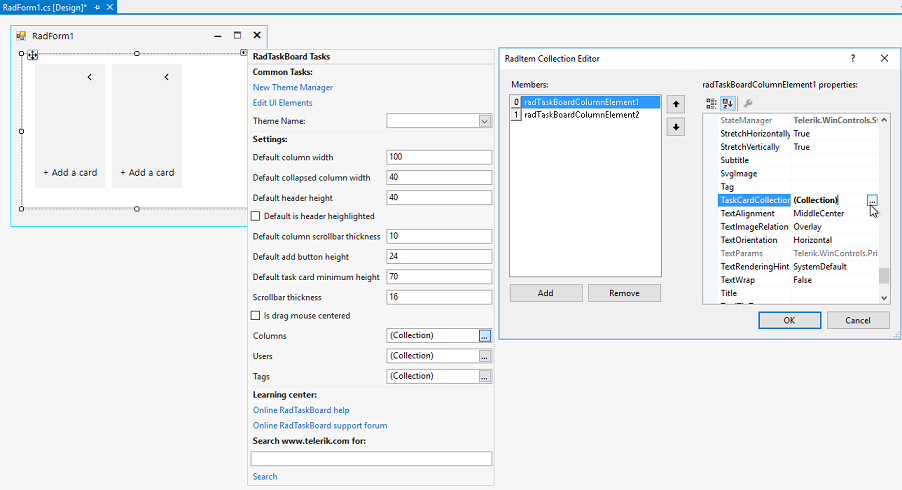Click the property grid scrollbar thumb
Viewport: 902px width, 490px height.
click(884, 276)
